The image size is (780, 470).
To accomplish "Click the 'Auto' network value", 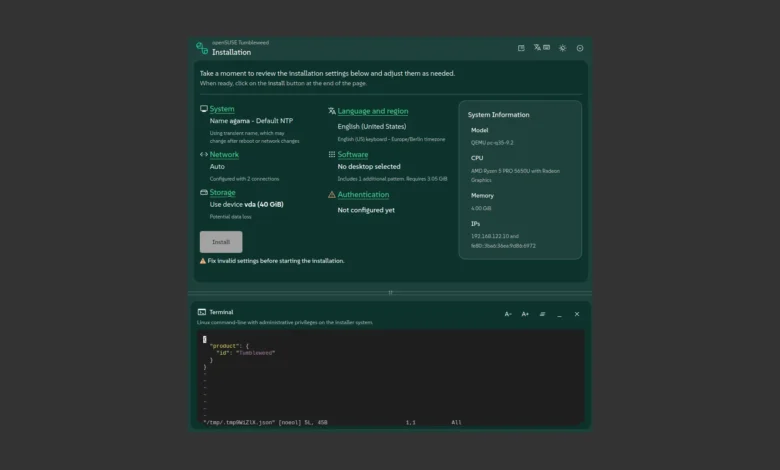I will click(217, 167).
